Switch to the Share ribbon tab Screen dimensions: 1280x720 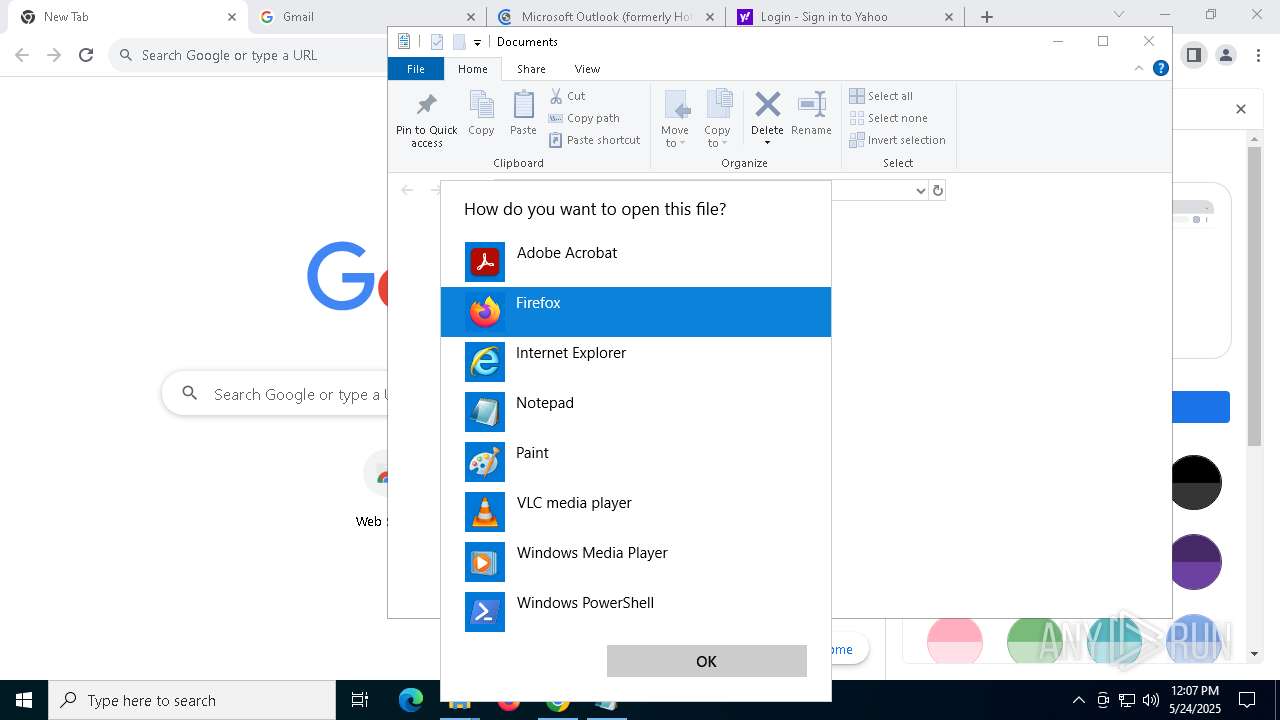pyautogui.click(x=531, y=69)
